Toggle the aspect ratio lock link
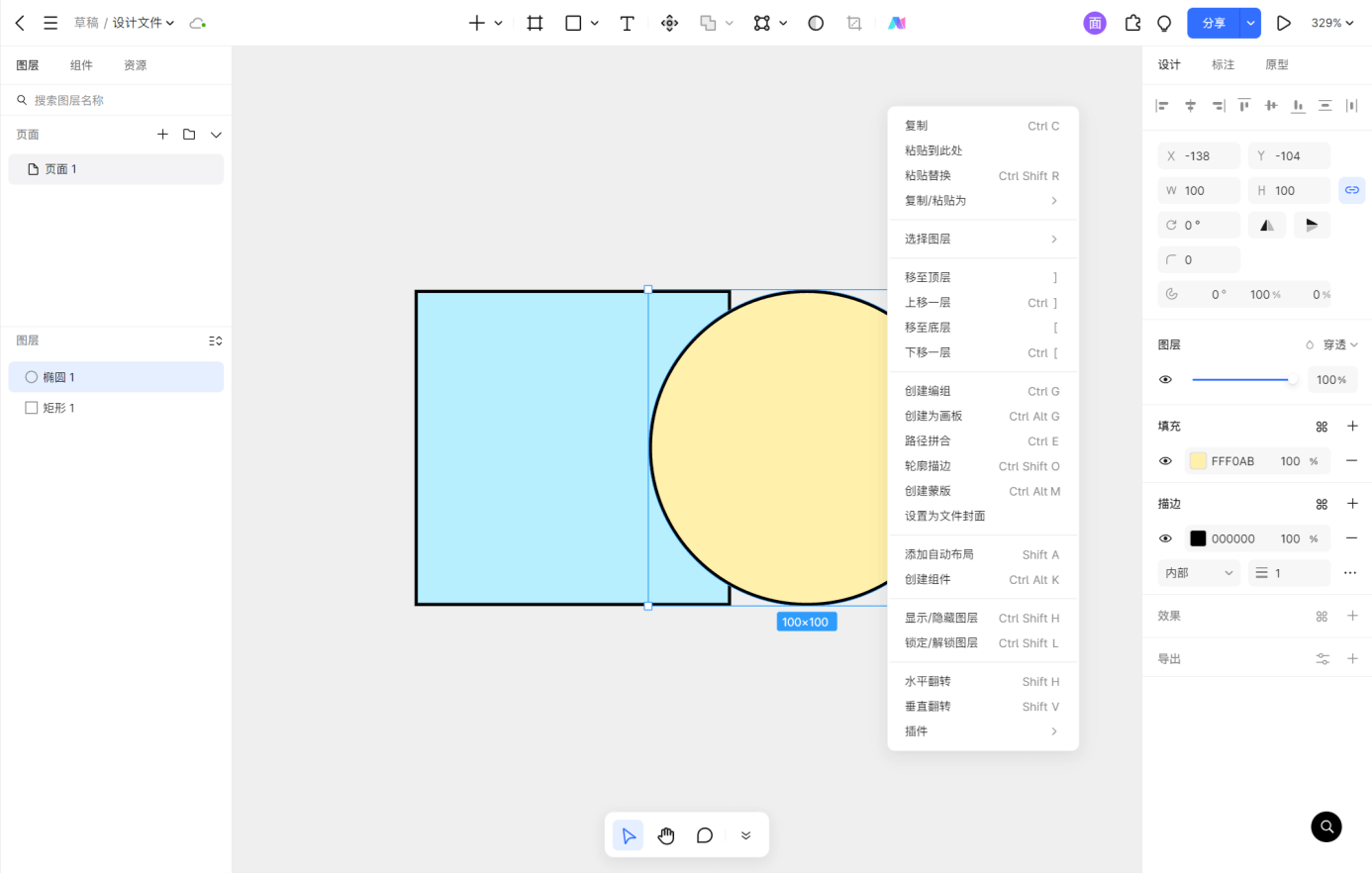The image size is (1372, 873). (x=1352, y=190)
